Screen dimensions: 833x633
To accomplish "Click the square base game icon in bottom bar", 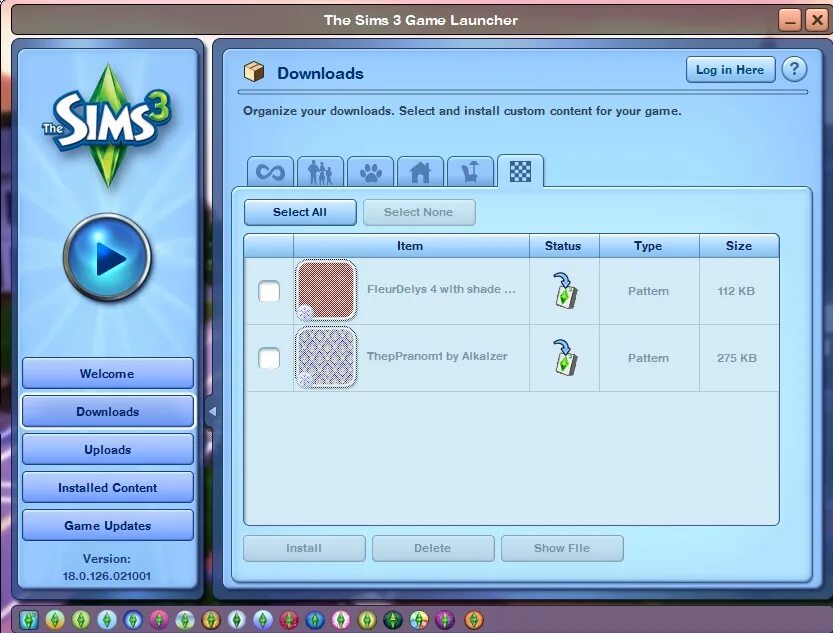I will (x=29, y=619).
